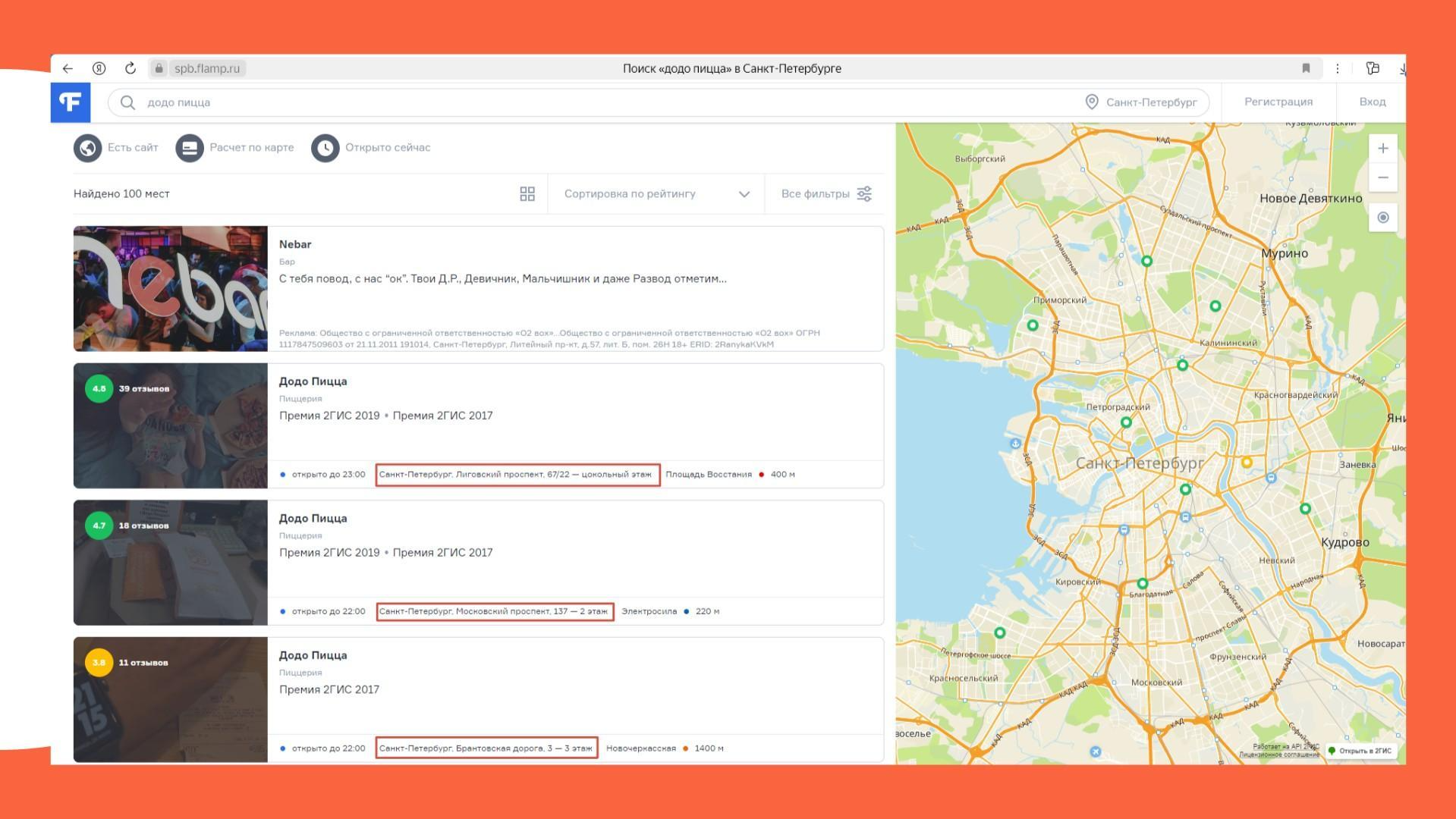Change city via Санкт-Петербург selector
This screenshot has height=819, width=1456.
pyautogui.click(x=1142, y=102)
